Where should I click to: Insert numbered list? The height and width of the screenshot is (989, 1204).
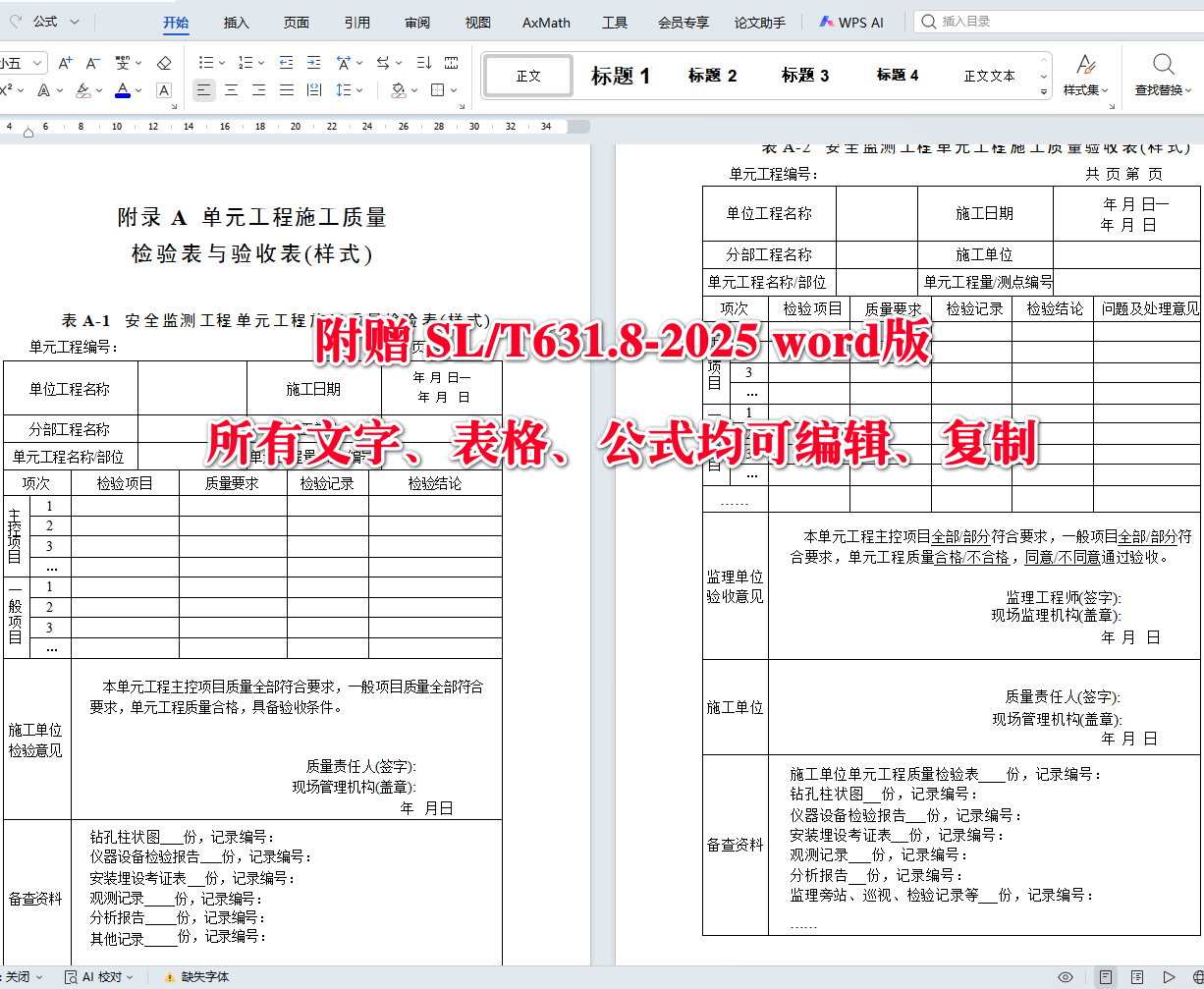pyautogui.click(x=245, y=63)
